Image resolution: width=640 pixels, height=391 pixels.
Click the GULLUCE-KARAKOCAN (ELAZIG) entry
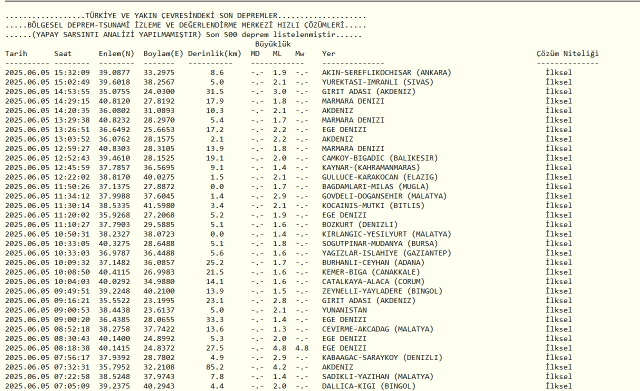click(380, 177)
